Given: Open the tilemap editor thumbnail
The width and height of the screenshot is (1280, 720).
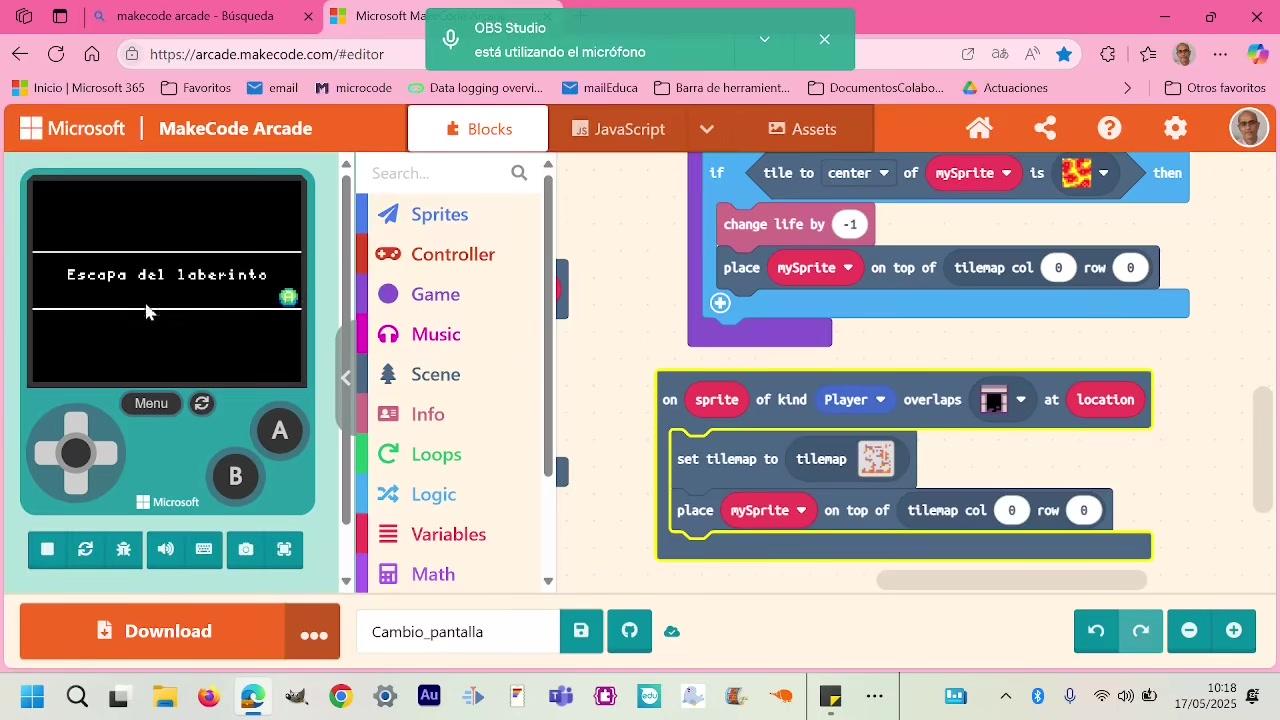Looking at the screenshot, I should [x=876, y=459].
